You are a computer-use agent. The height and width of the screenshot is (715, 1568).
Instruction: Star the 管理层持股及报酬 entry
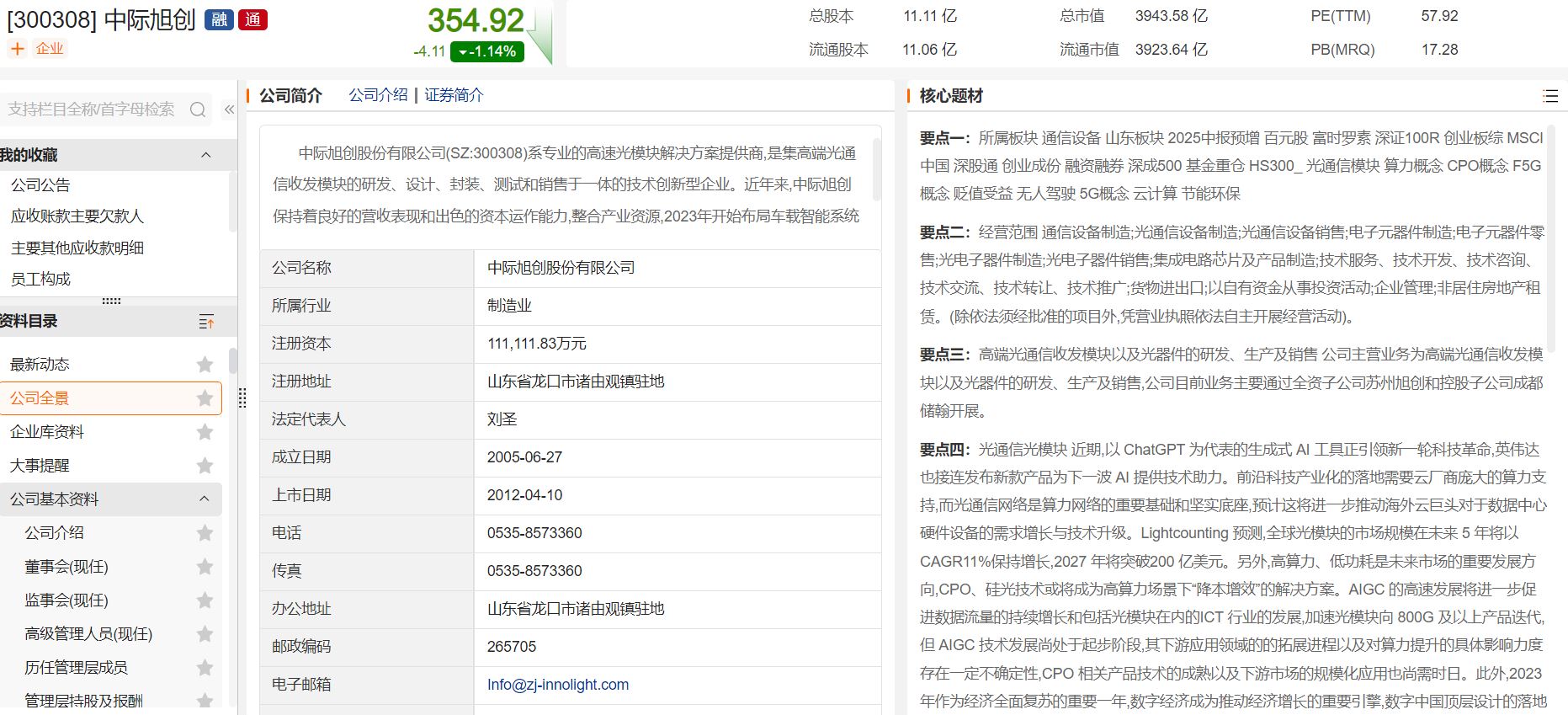[205, 701]
